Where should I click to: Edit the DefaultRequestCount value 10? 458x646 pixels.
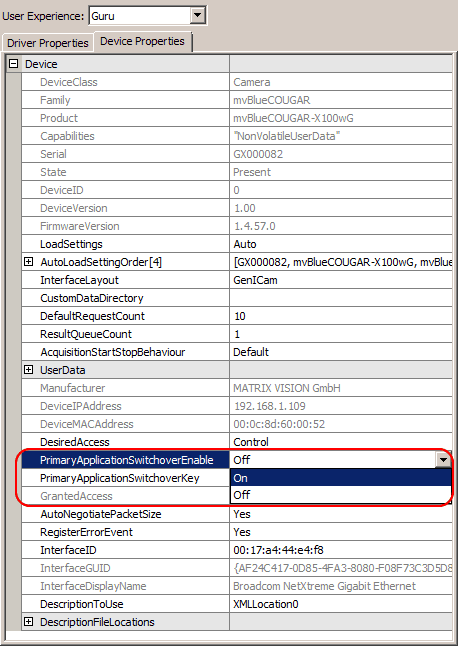point(341,316)
